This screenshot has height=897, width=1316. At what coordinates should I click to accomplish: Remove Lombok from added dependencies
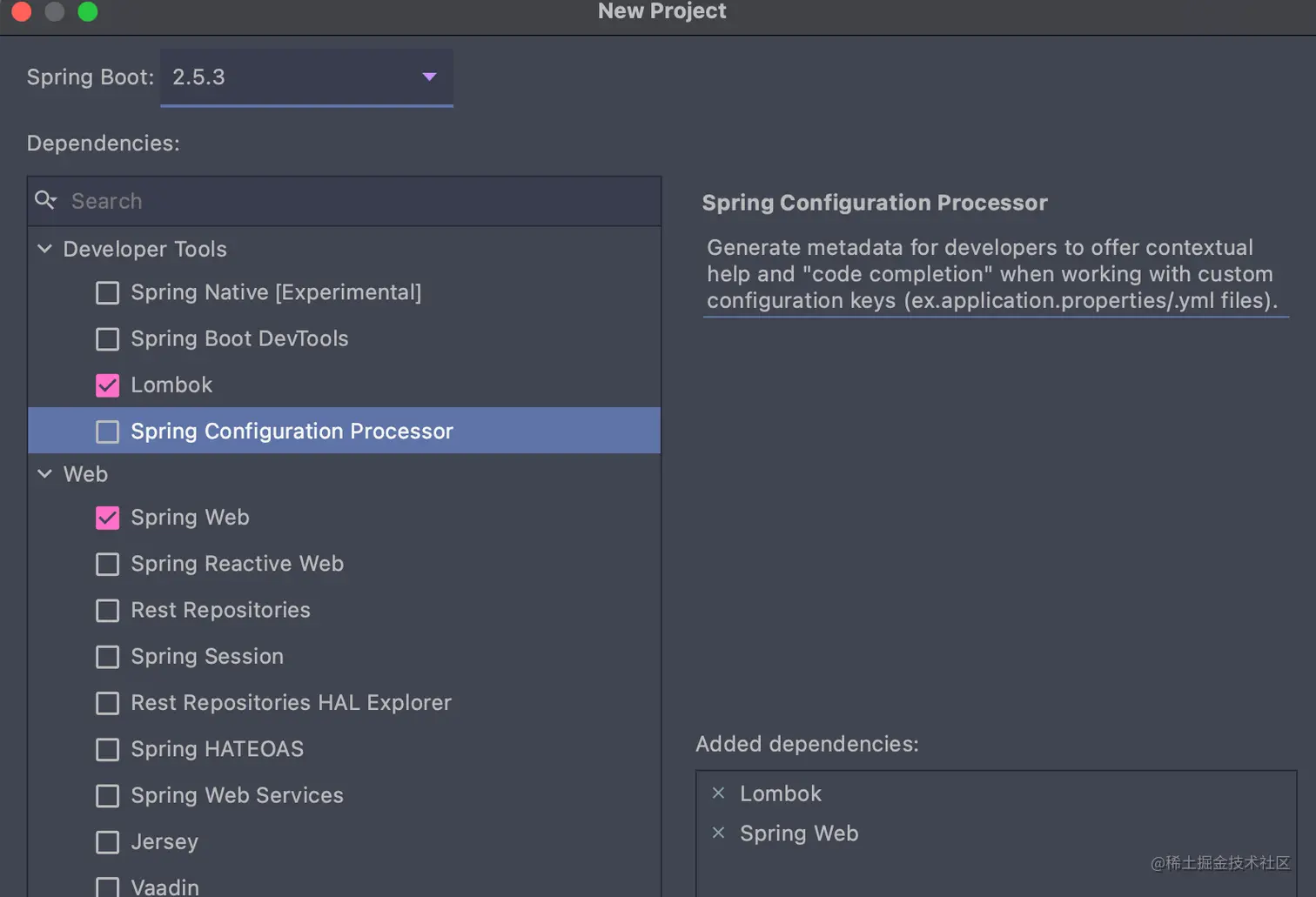tap(718, 793)
